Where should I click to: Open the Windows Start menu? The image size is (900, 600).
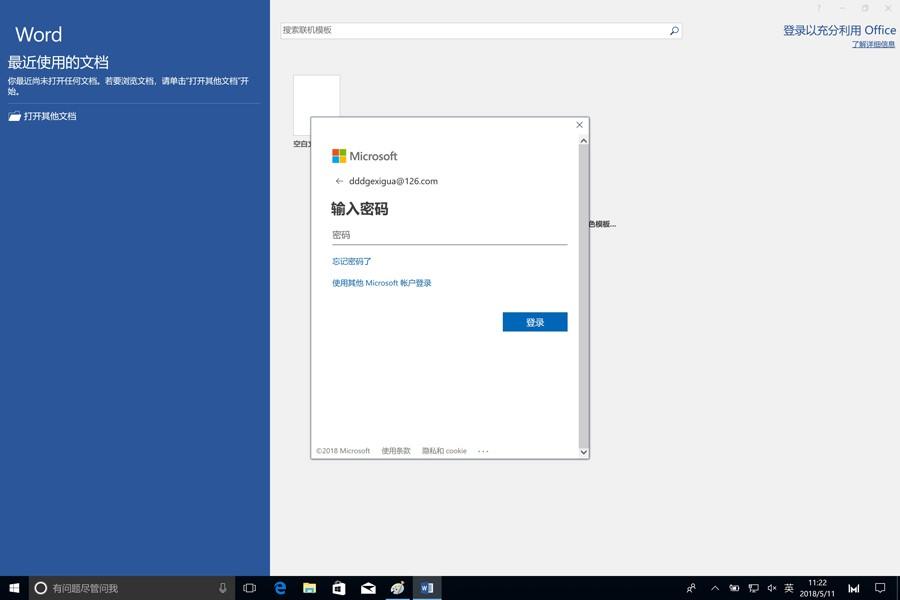click(14, 588)
